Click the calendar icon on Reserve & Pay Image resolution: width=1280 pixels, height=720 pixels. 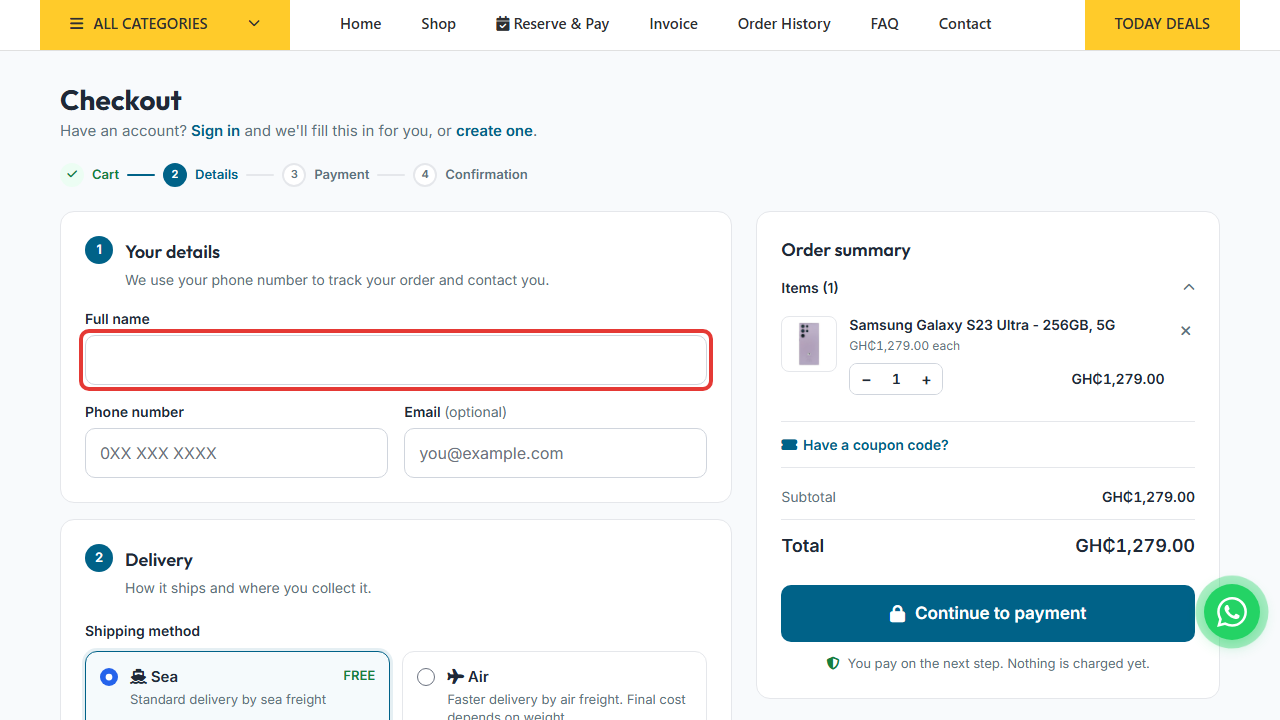pos(503,24)
